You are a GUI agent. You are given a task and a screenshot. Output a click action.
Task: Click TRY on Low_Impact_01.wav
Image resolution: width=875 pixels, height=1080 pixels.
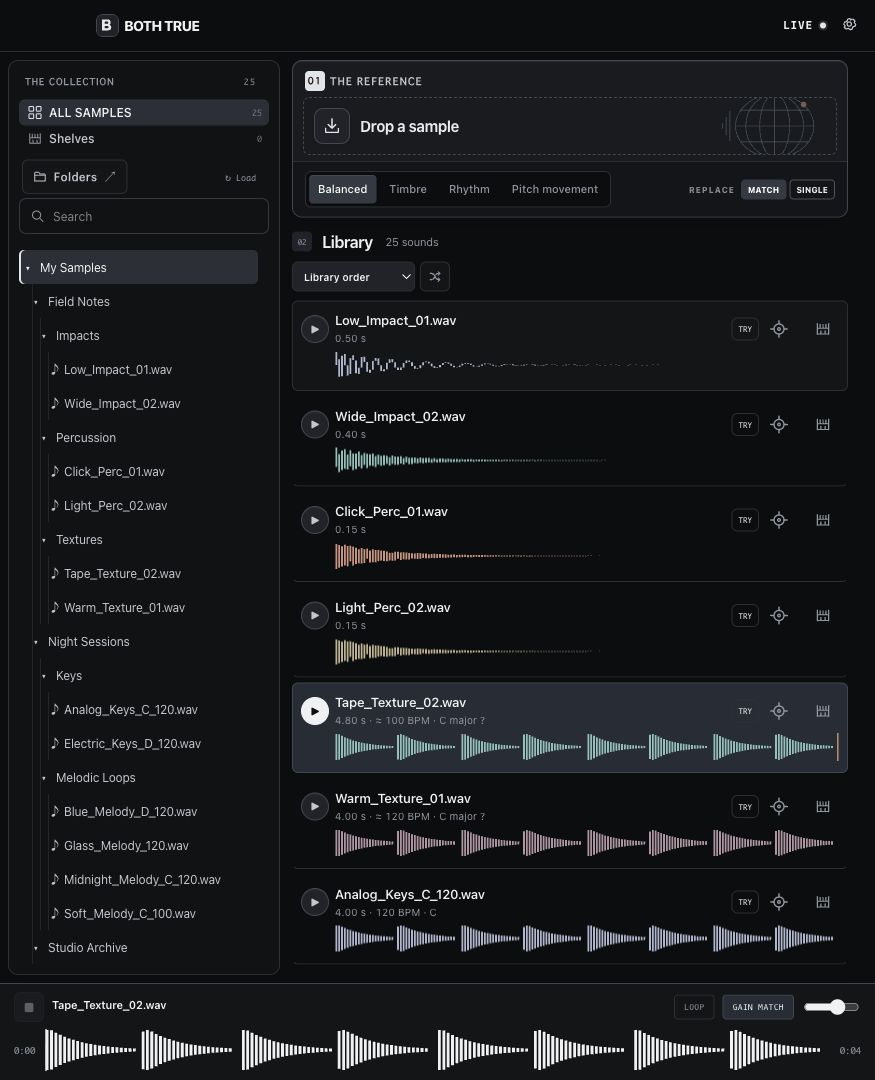745,329
